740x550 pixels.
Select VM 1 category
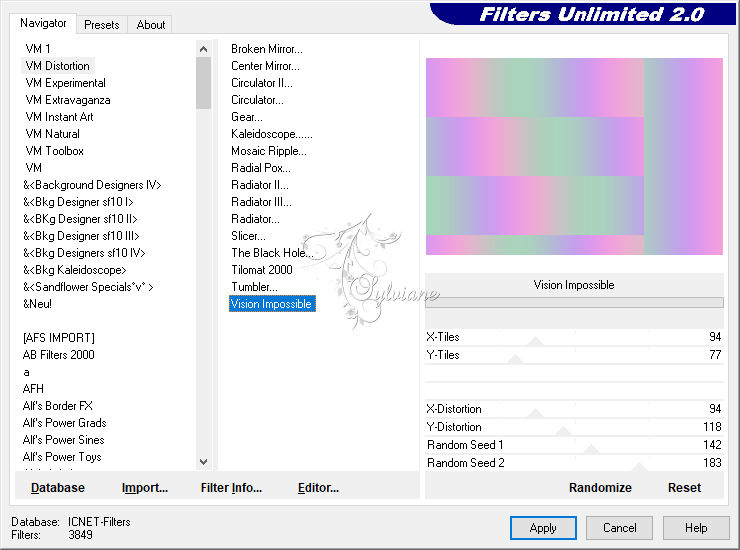38,49
